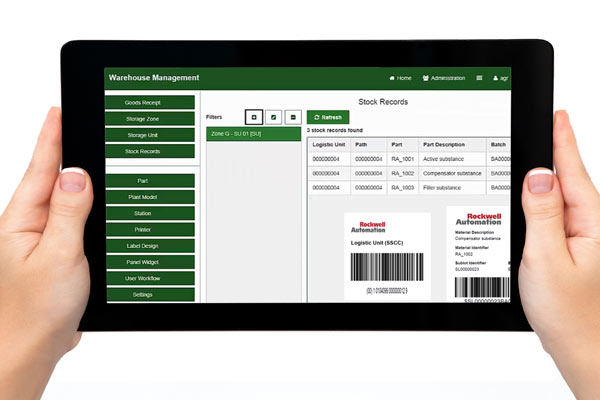This screenshot has height=400, width=600.
Task: Click the Logistic Unit (SSCC) barcode label
Action: [x=387, y=256]
